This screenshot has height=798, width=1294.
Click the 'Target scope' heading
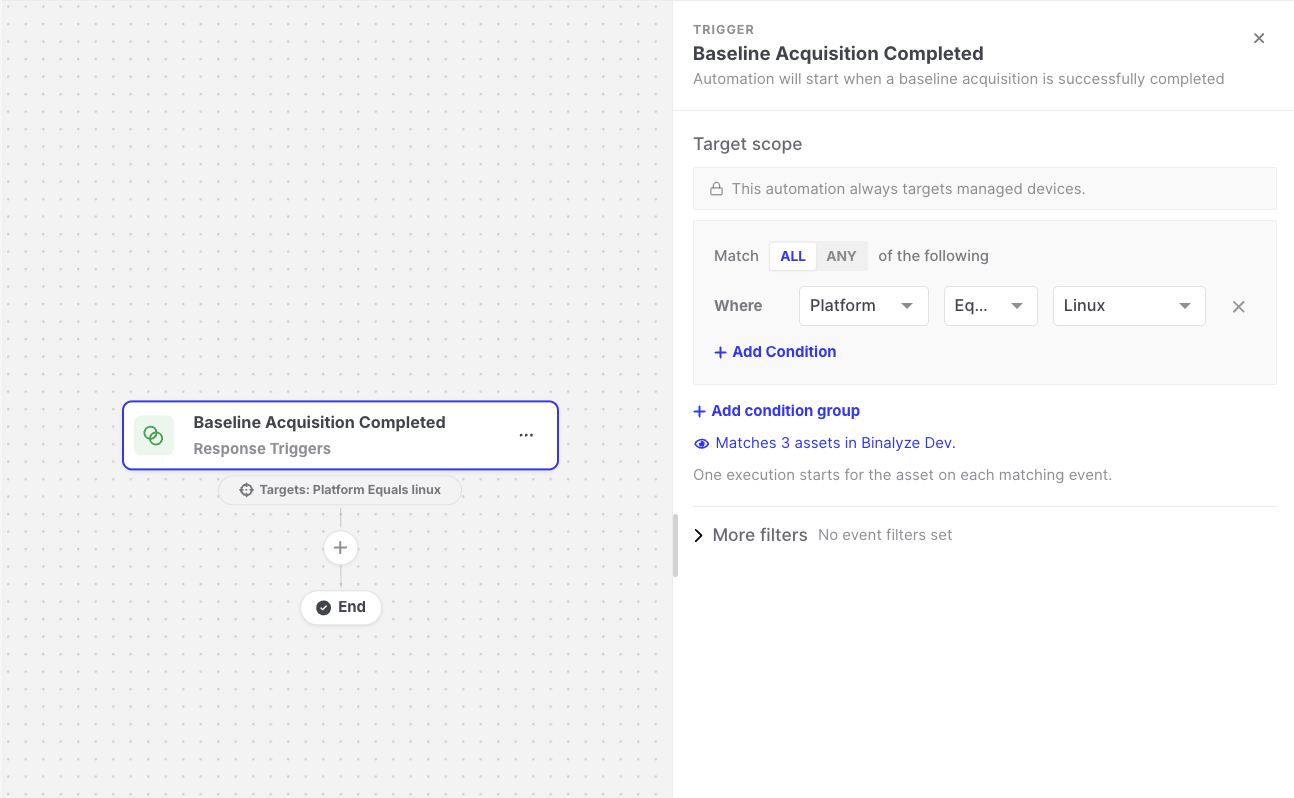[x=748, y=144]
